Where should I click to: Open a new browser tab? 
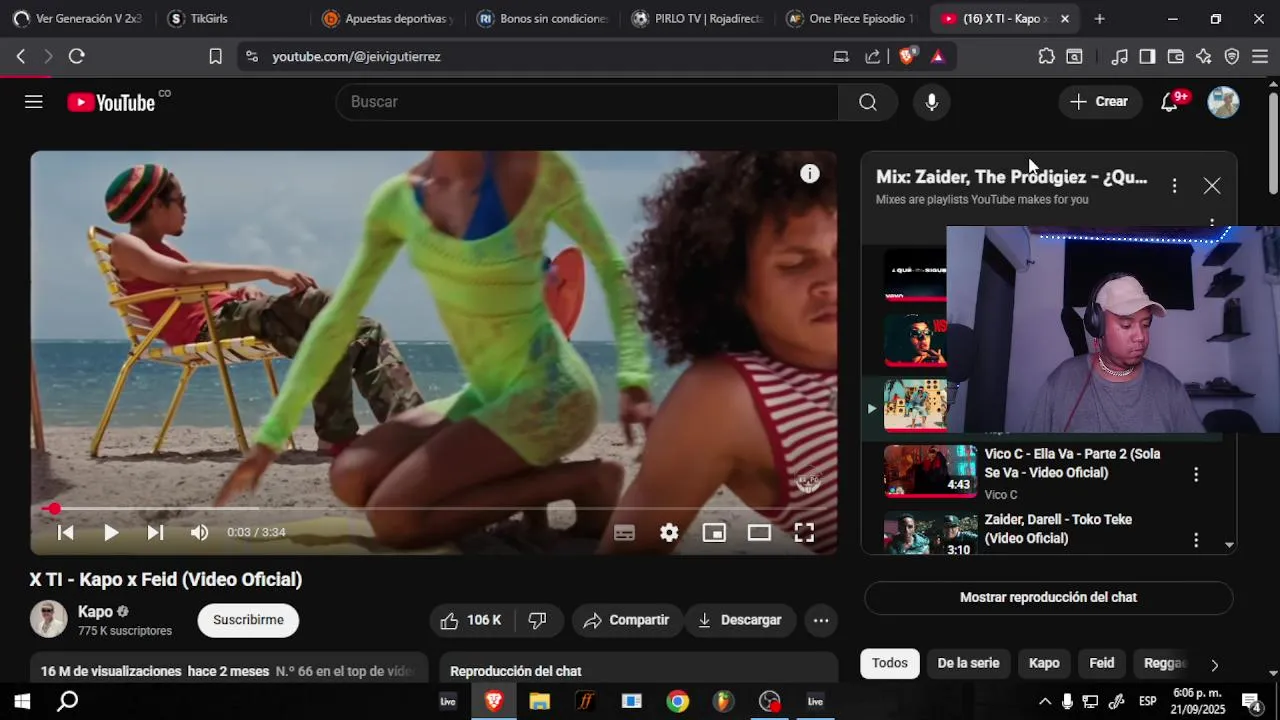[x=1099, y=19]
